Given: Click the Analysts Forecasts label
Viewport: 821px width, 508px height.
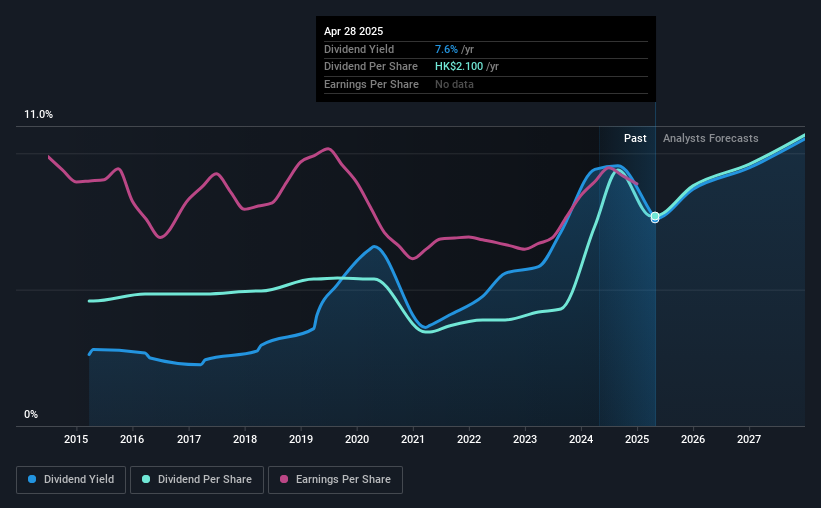Looking at the screenshot, I should pyautogui.click(x=711, y=138).
